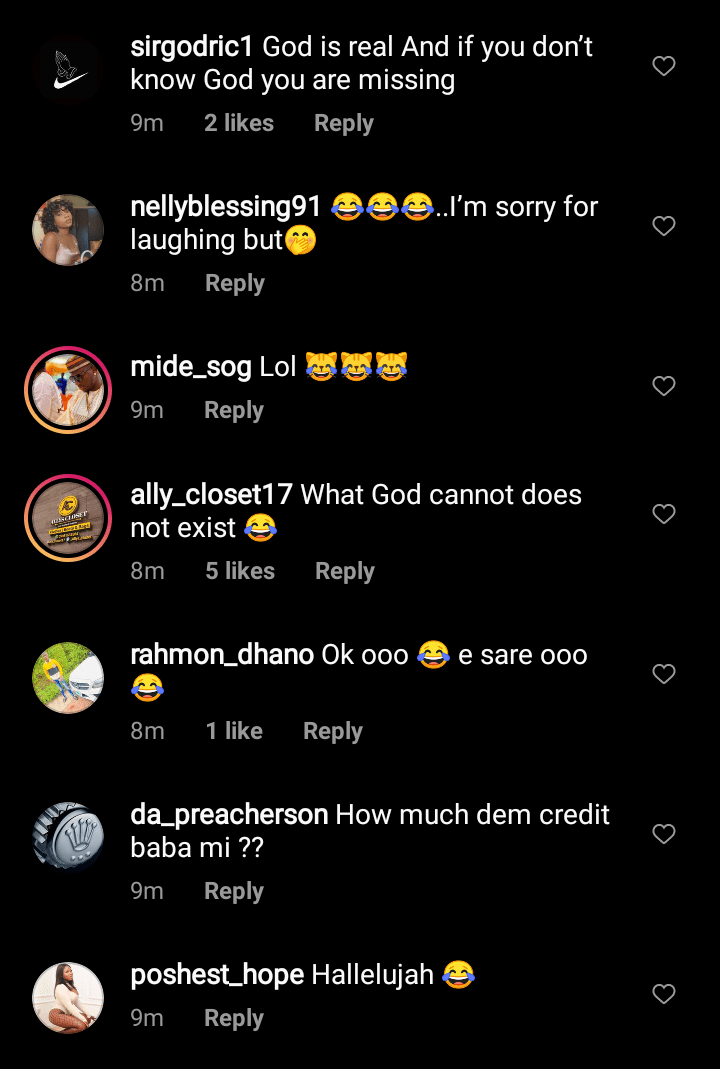The image size is (720, 1069).
Task: Reply to sirgodric1's comment
Action: point(343,124)
